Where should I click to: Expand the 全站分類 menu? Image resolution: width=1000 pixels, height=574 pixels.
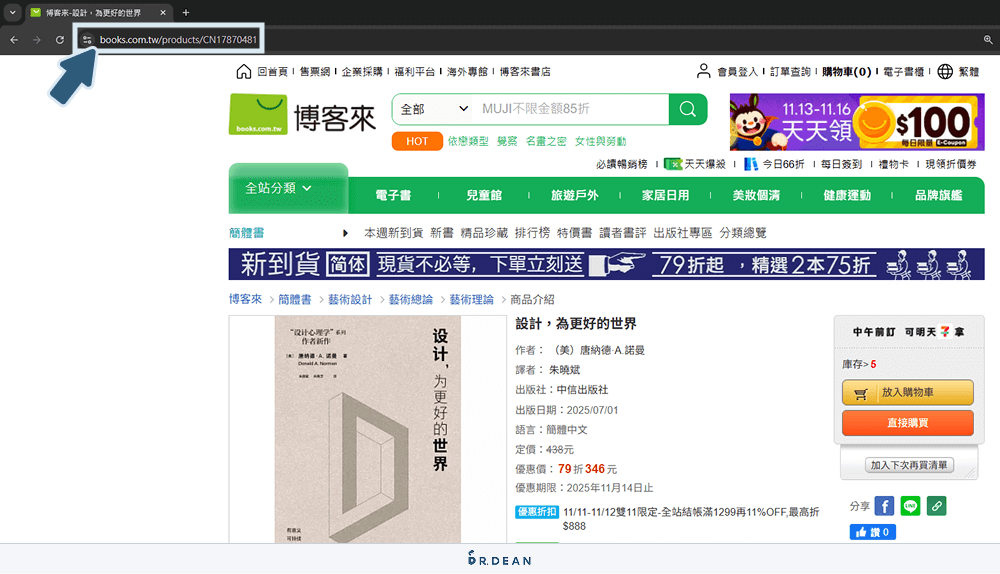tap(279, 188)
